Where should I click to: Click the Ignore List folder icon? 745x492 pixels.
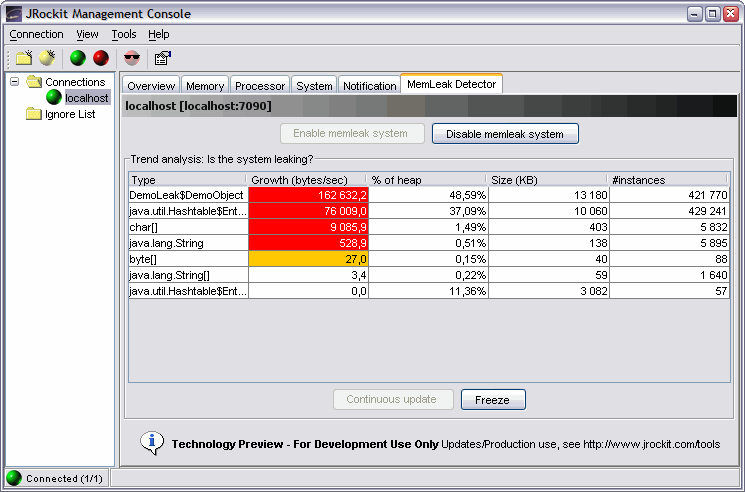tap(34, 114)
